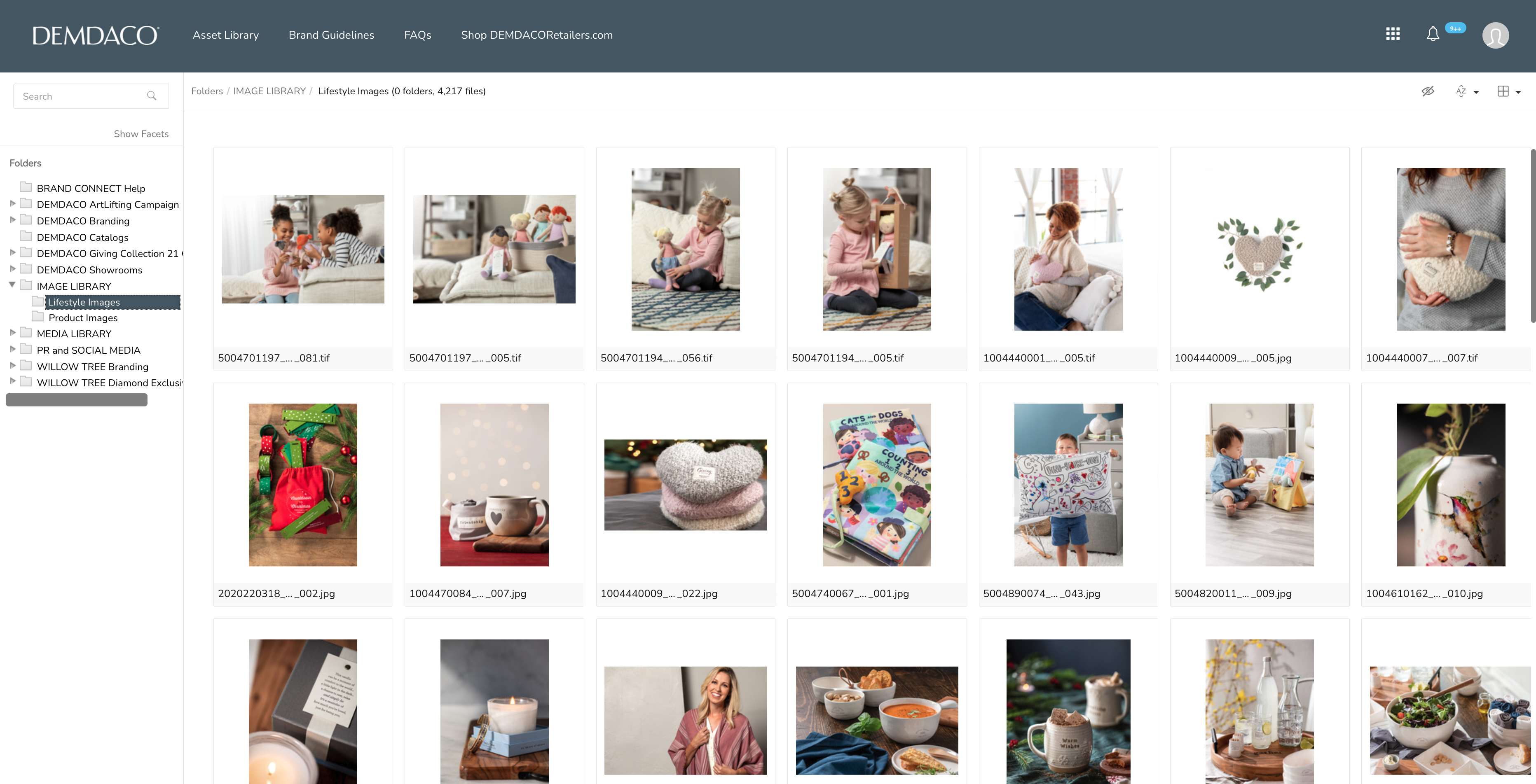
Task: Expand the DEMDACO Branding folder
Action: (12, 220)
